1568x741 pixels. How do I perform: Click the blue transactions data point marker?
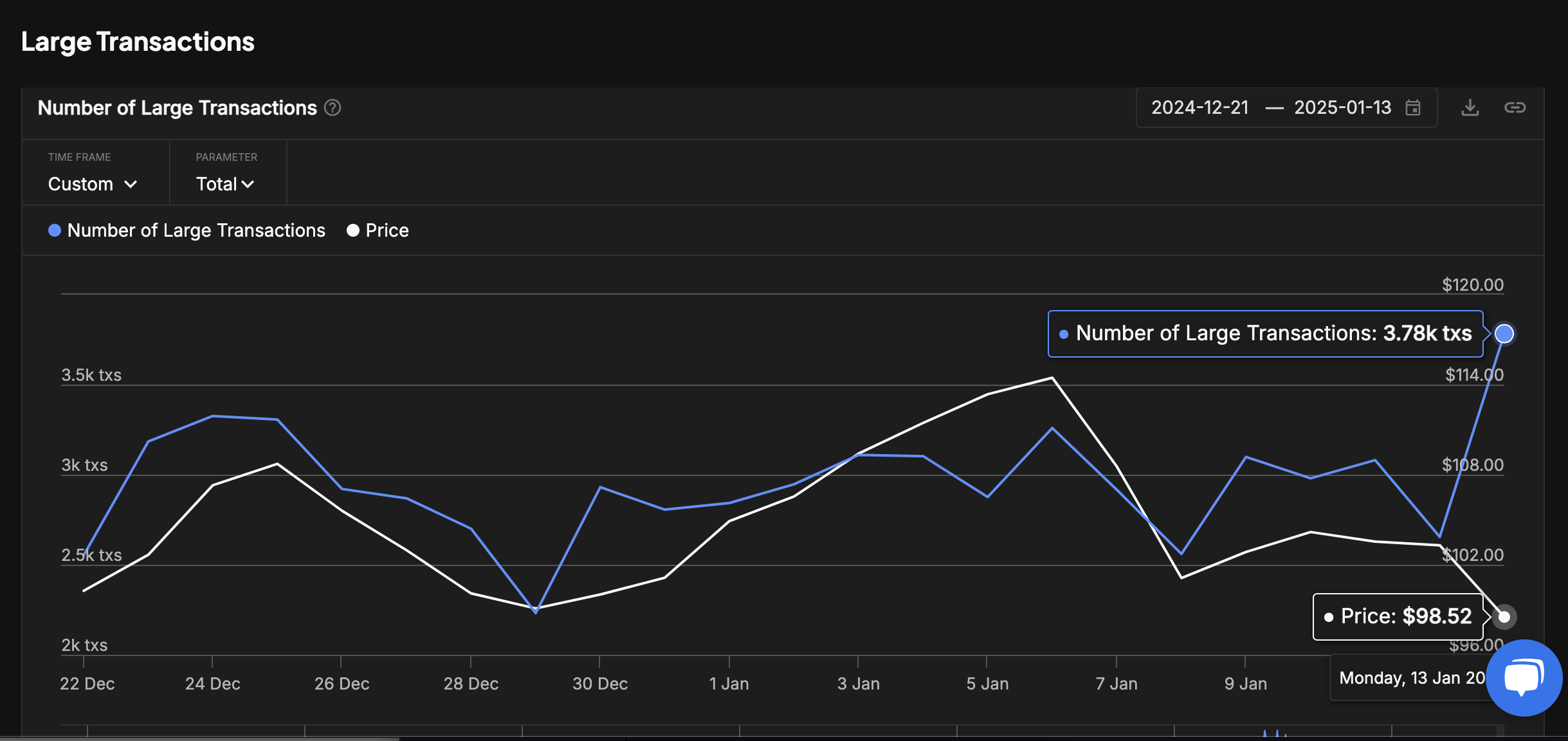(1504, 333)
